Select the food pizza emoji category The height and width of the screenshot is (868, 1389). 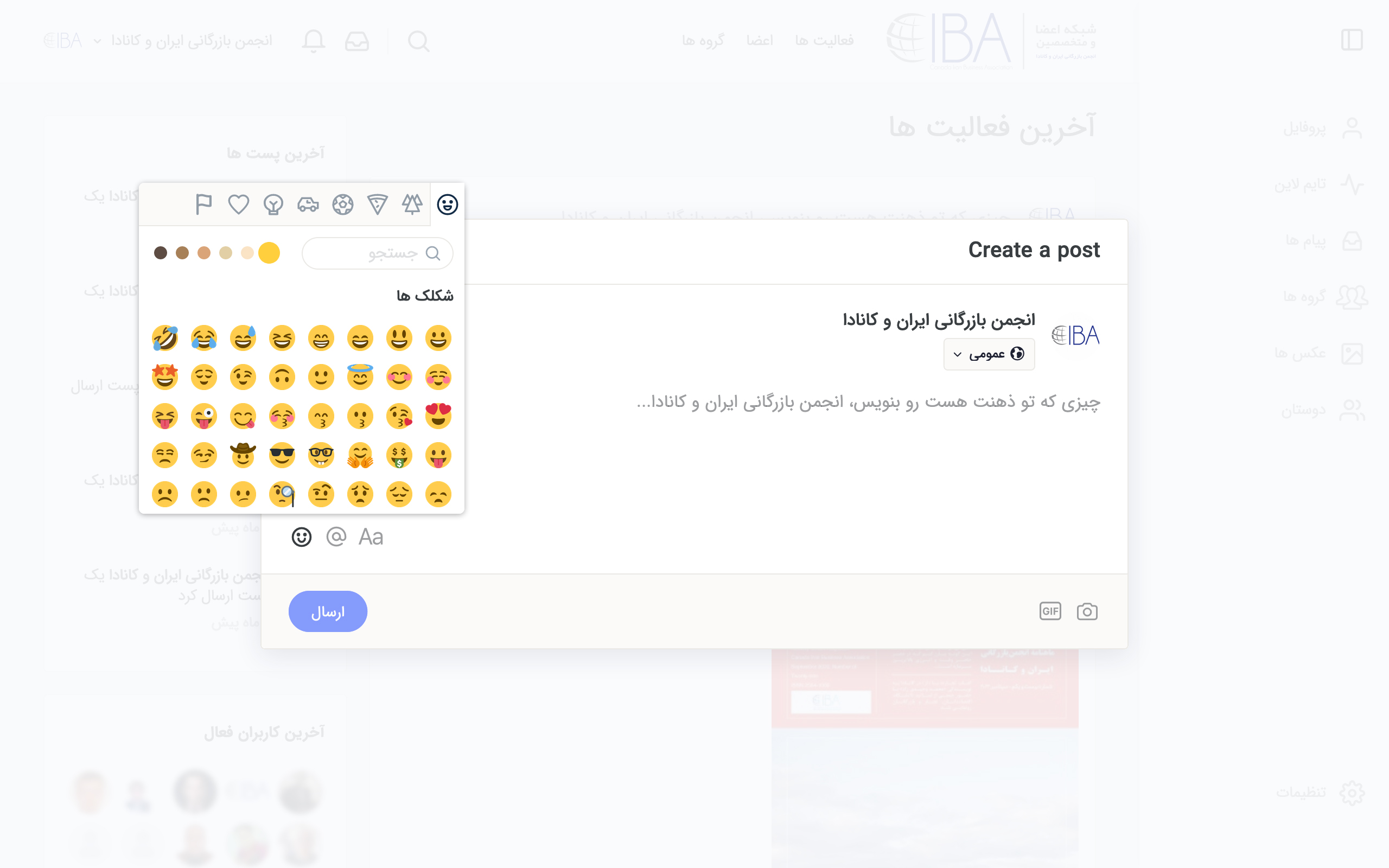coord(378,205)
